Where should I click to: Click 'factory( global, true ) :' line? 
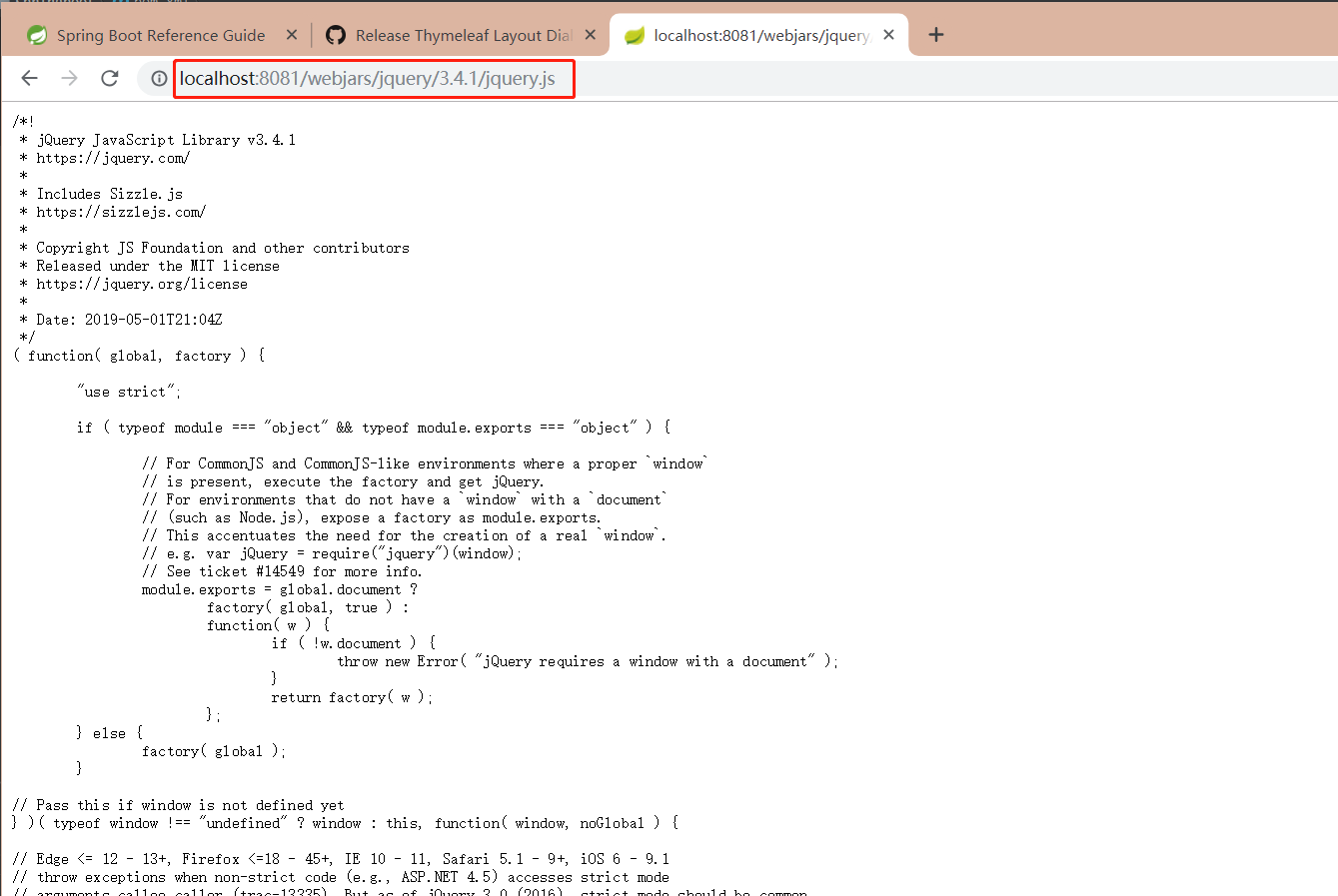[x=308, y=607]
